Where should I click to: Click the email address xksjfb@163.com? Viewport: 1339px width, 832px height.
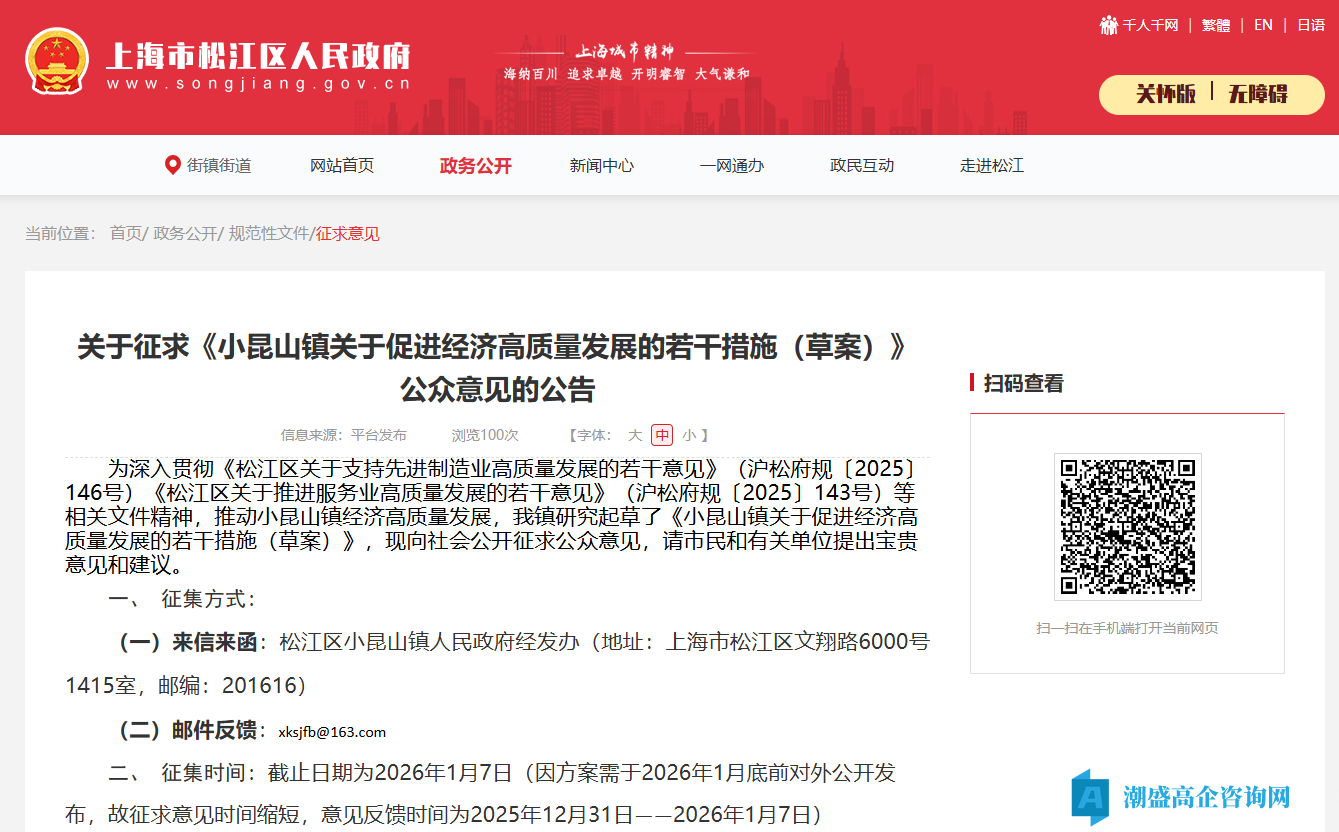tap(332, 732)
